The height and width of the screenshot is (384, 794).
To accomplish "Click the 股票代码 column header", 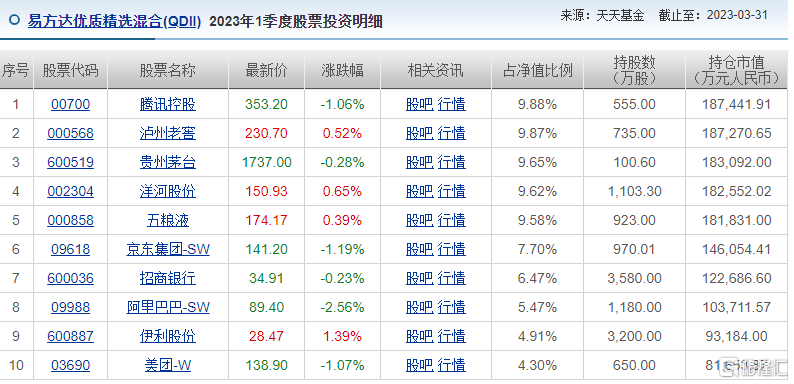I will (70, 70).
